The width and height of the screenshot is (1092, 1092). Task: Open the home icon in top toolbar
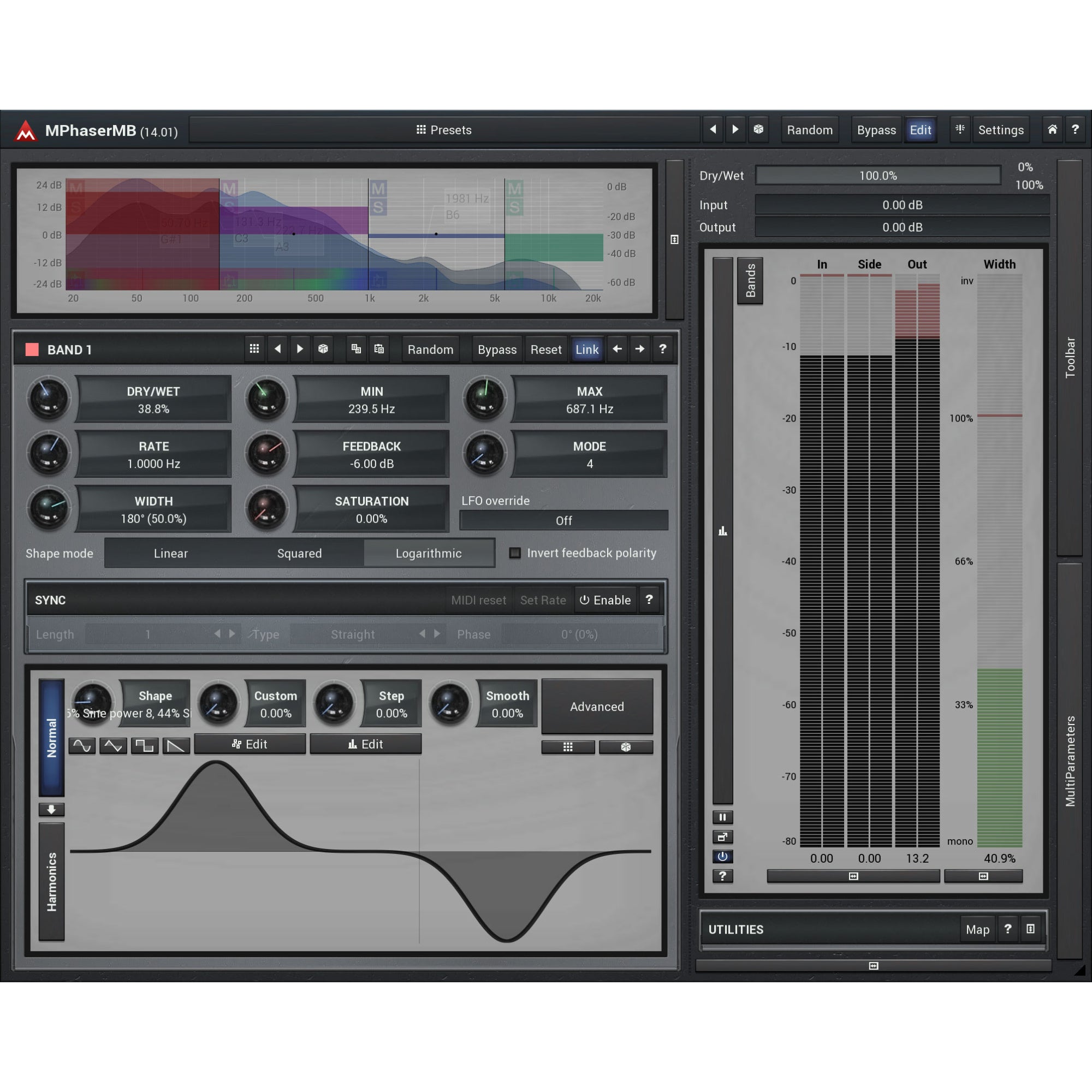pos(1052,129)
